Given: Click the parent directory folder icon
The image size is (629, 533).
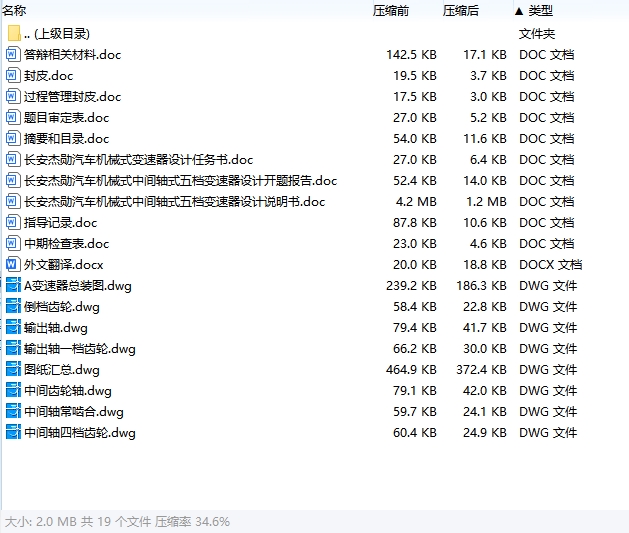Looking at the screenshot, I should [14, 33].
